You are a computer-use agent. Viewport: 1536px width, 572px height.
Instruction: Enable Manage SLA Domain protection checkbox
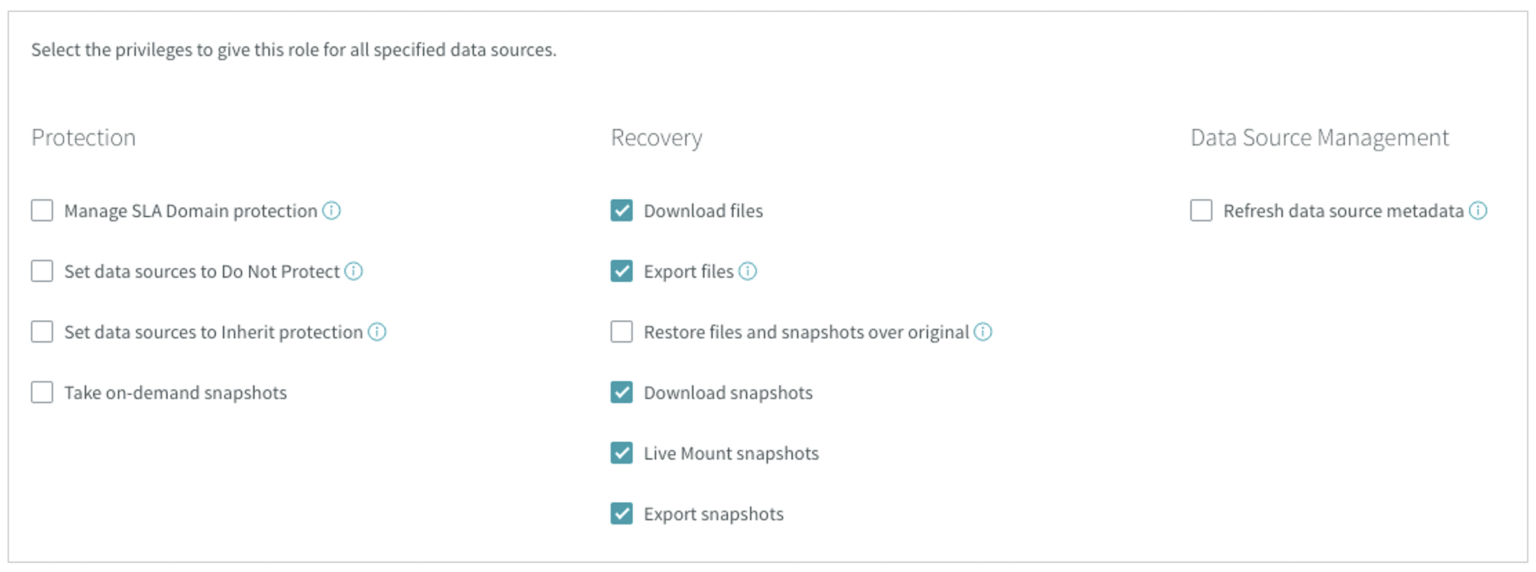coord(42,211)
